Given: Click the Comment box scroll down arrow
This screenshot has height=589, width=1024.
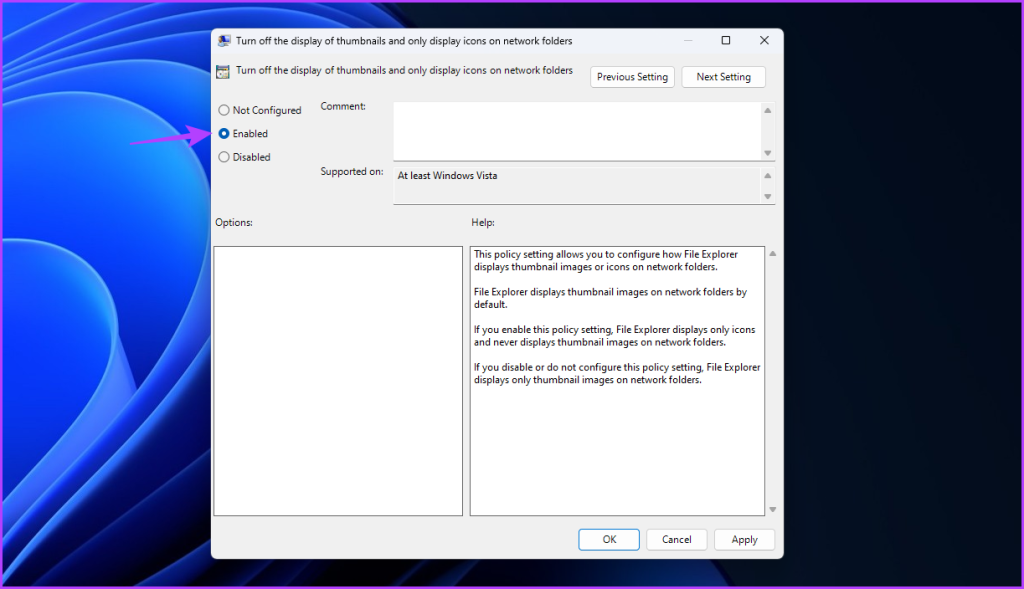Looking at the screenshot, I should coord(768,153).
